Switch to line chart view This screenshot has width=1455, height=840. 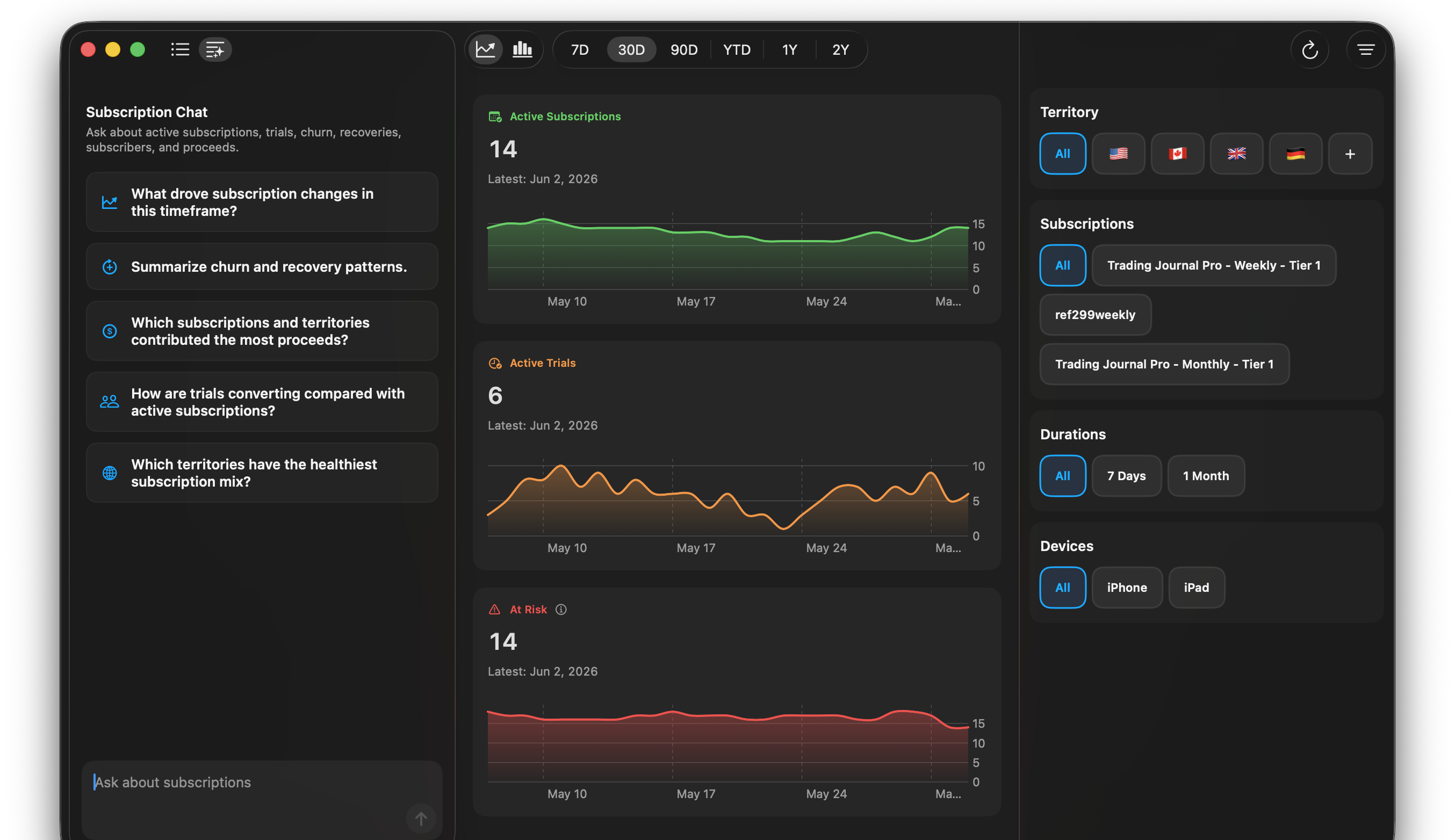click(485, 49)
